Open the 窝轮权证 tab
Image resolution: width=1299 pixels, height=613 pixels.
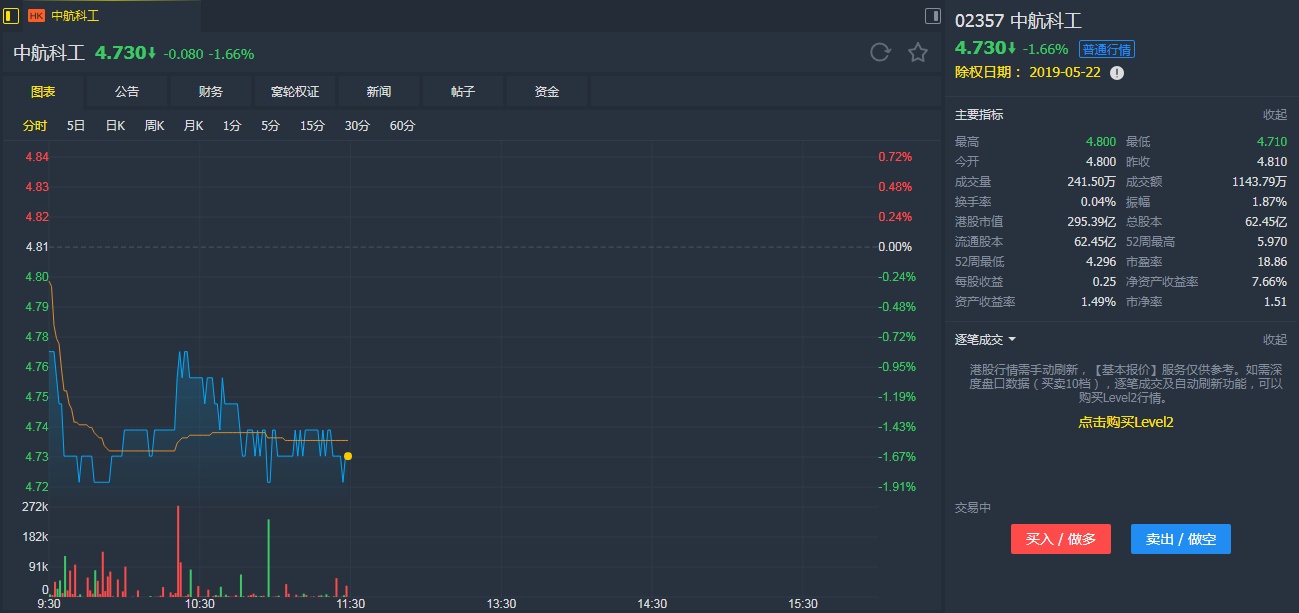click(x=295, y=92)
